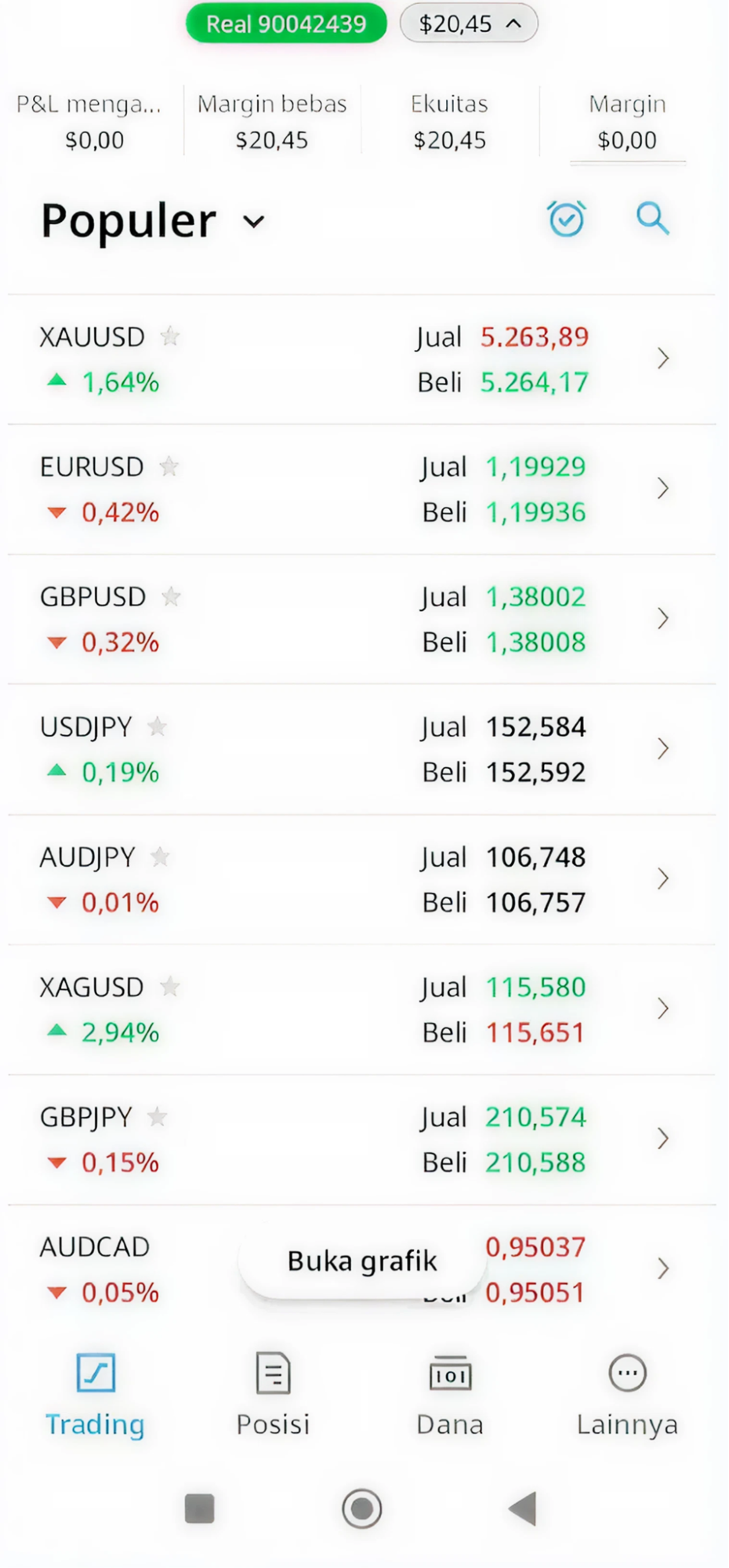Open AUDJPY details via chevron arrow
The image size is (729, 1568).
point(663,879)
